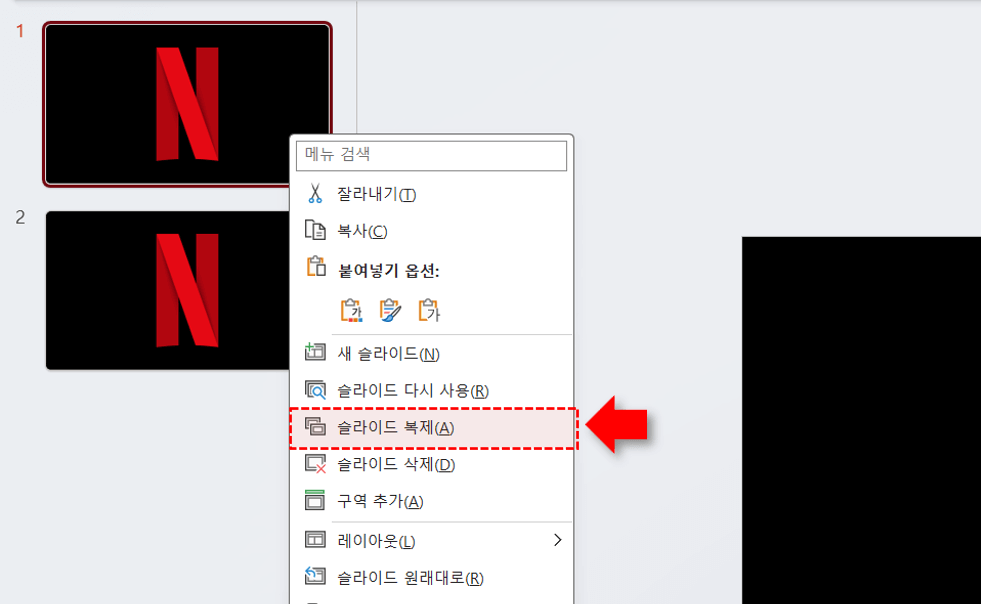The width and height of the screenshot is (981, 604).
Task: Click the black slide canvas area
Action: click(860, 420)
